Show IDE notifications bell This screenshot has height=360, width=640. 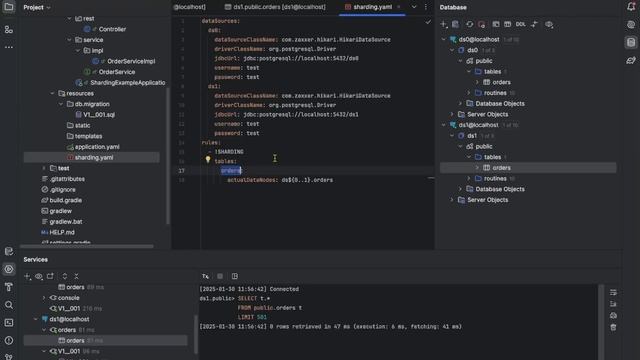click(x=631, y=7)
